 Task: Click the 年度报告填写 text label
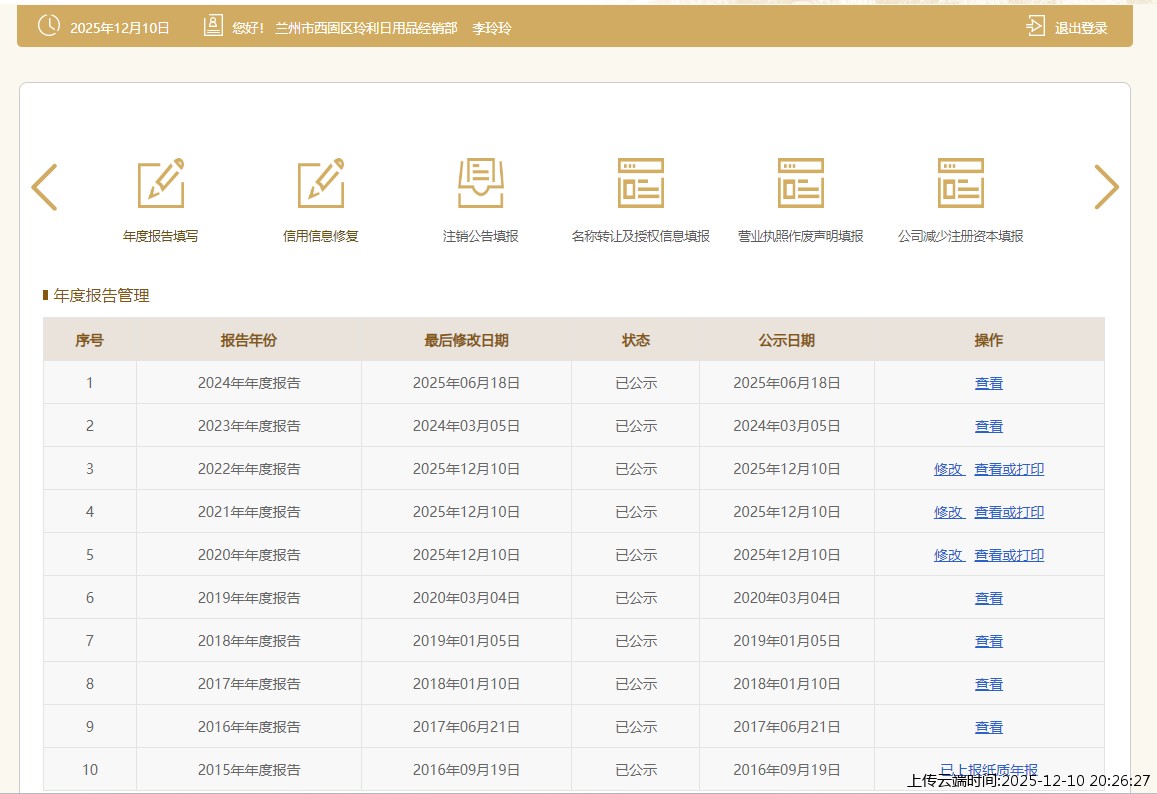pos(160,237)
